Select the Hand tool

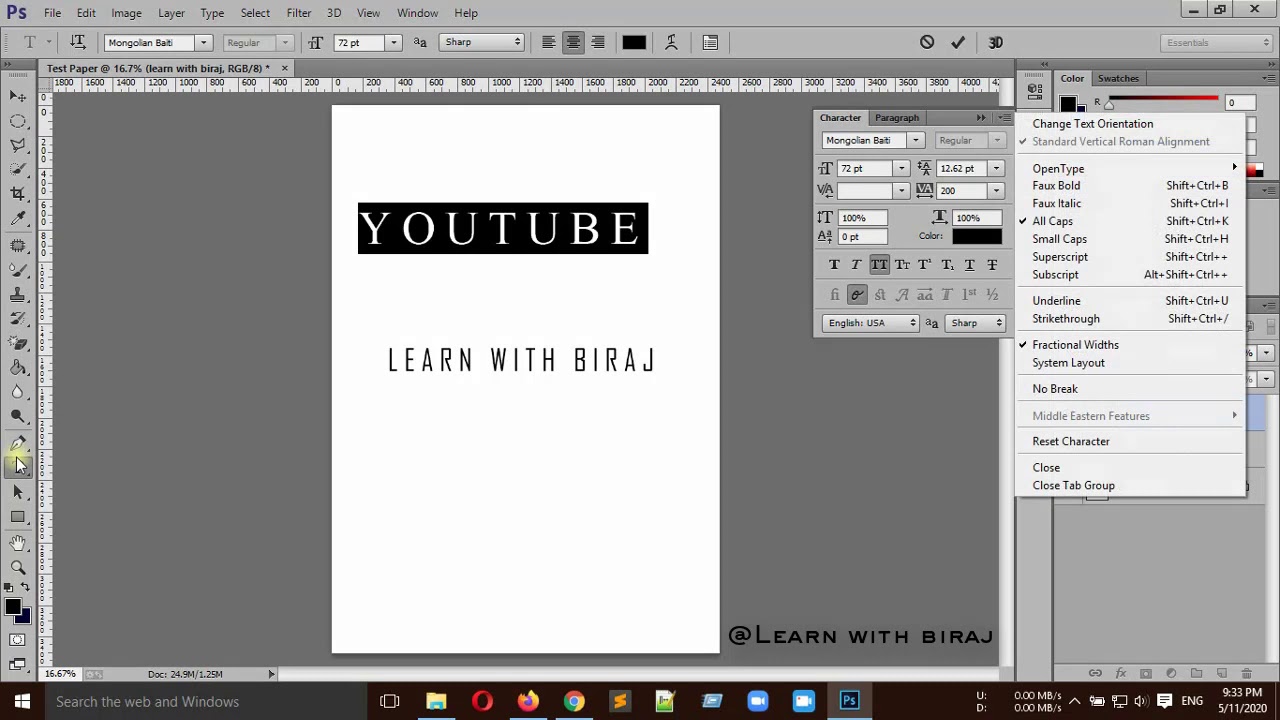[x=18, y=542]
